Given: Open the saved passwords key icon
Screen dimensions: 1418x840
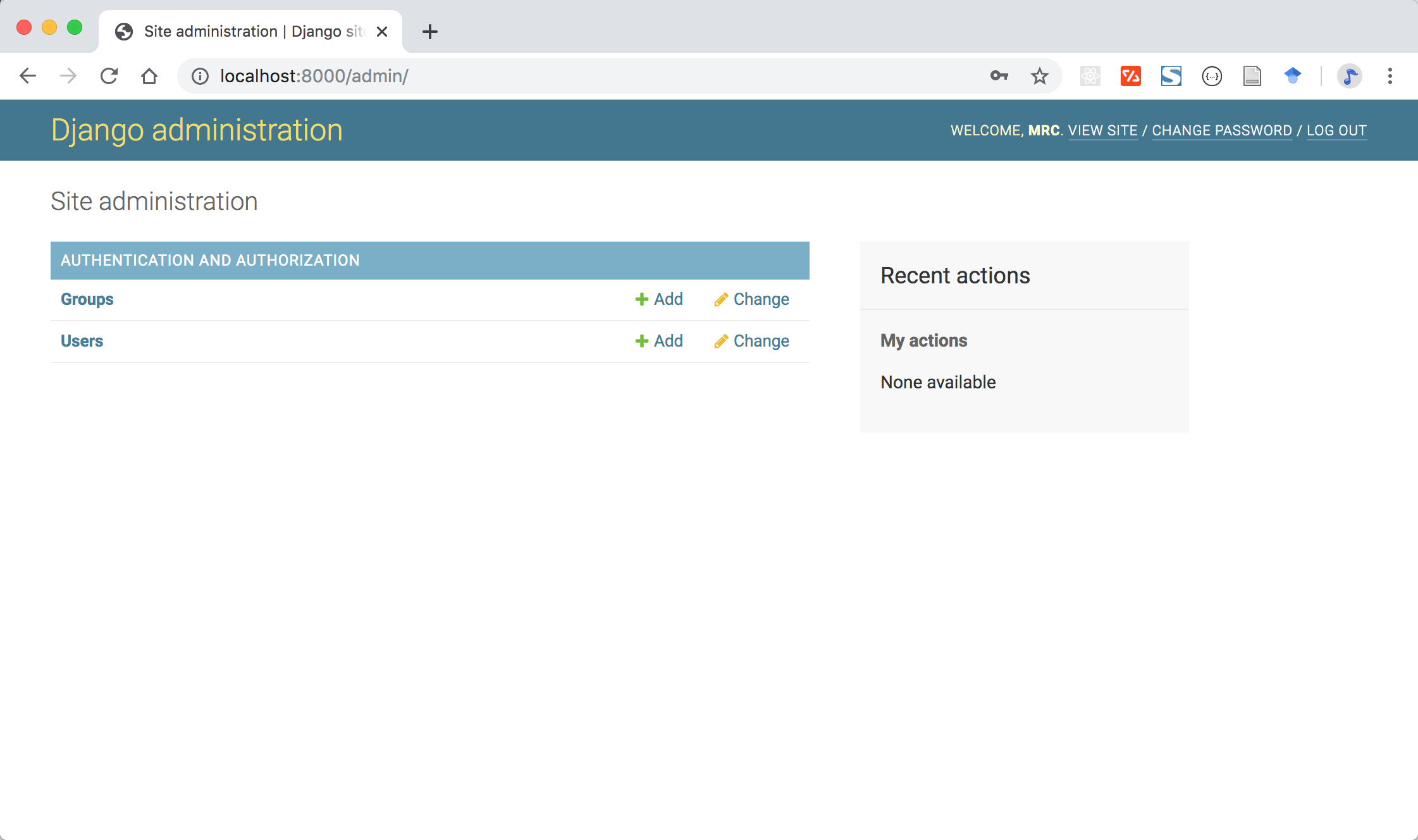Looking at the screenshot, I should pyautogui.click(x=999, y=76).
